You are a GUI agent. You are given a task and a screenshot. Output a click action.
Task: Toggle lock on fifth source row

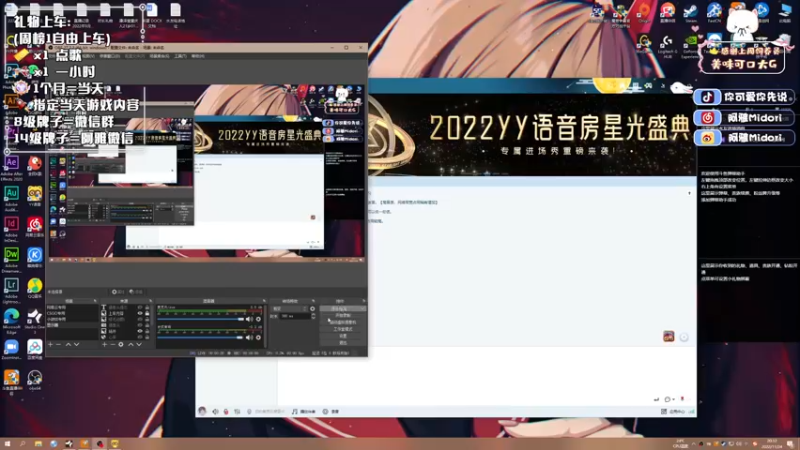pos(147,331)
